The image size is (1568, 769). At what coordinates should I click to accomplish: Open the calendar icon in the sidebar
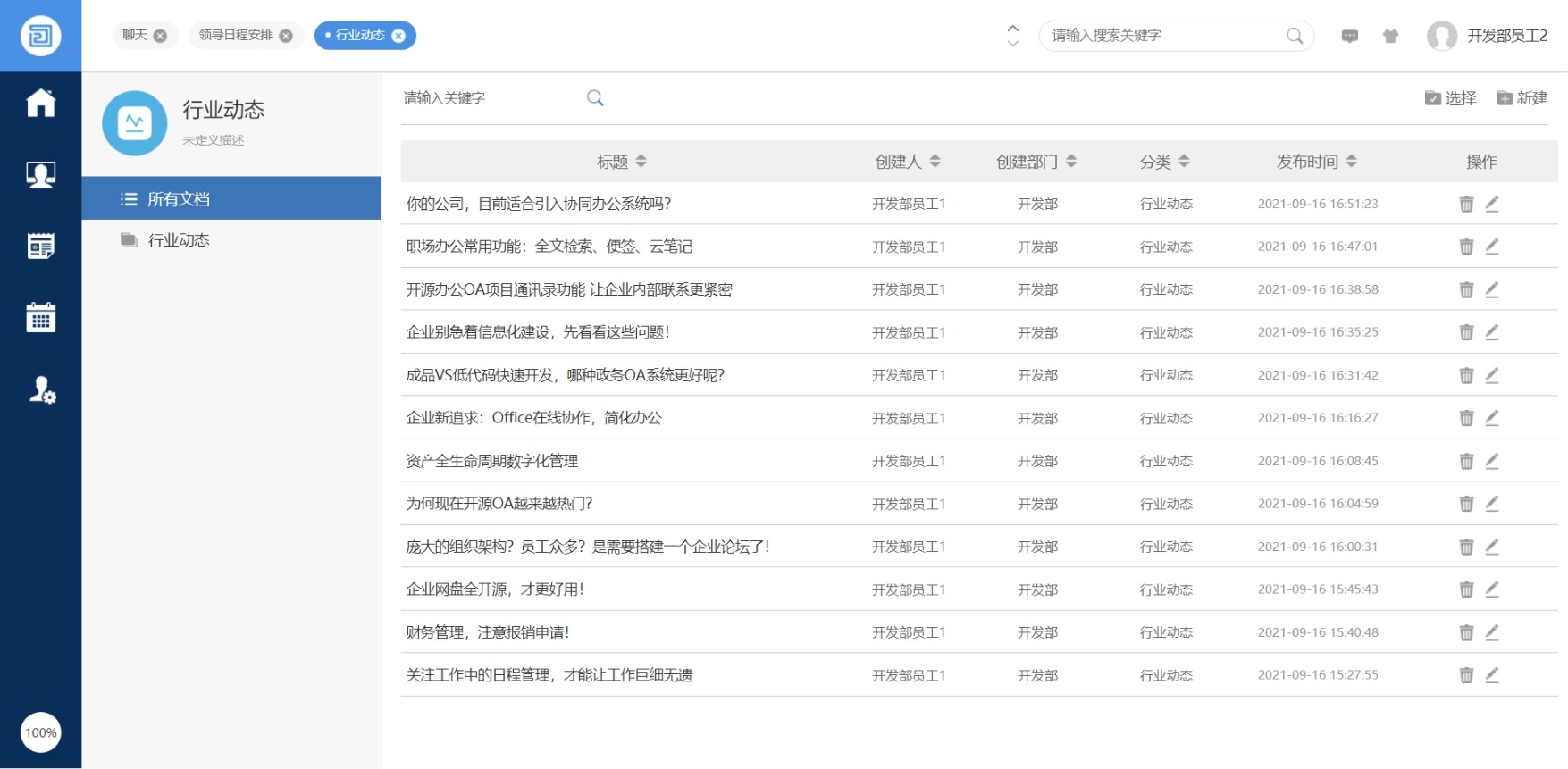[40, 317]
